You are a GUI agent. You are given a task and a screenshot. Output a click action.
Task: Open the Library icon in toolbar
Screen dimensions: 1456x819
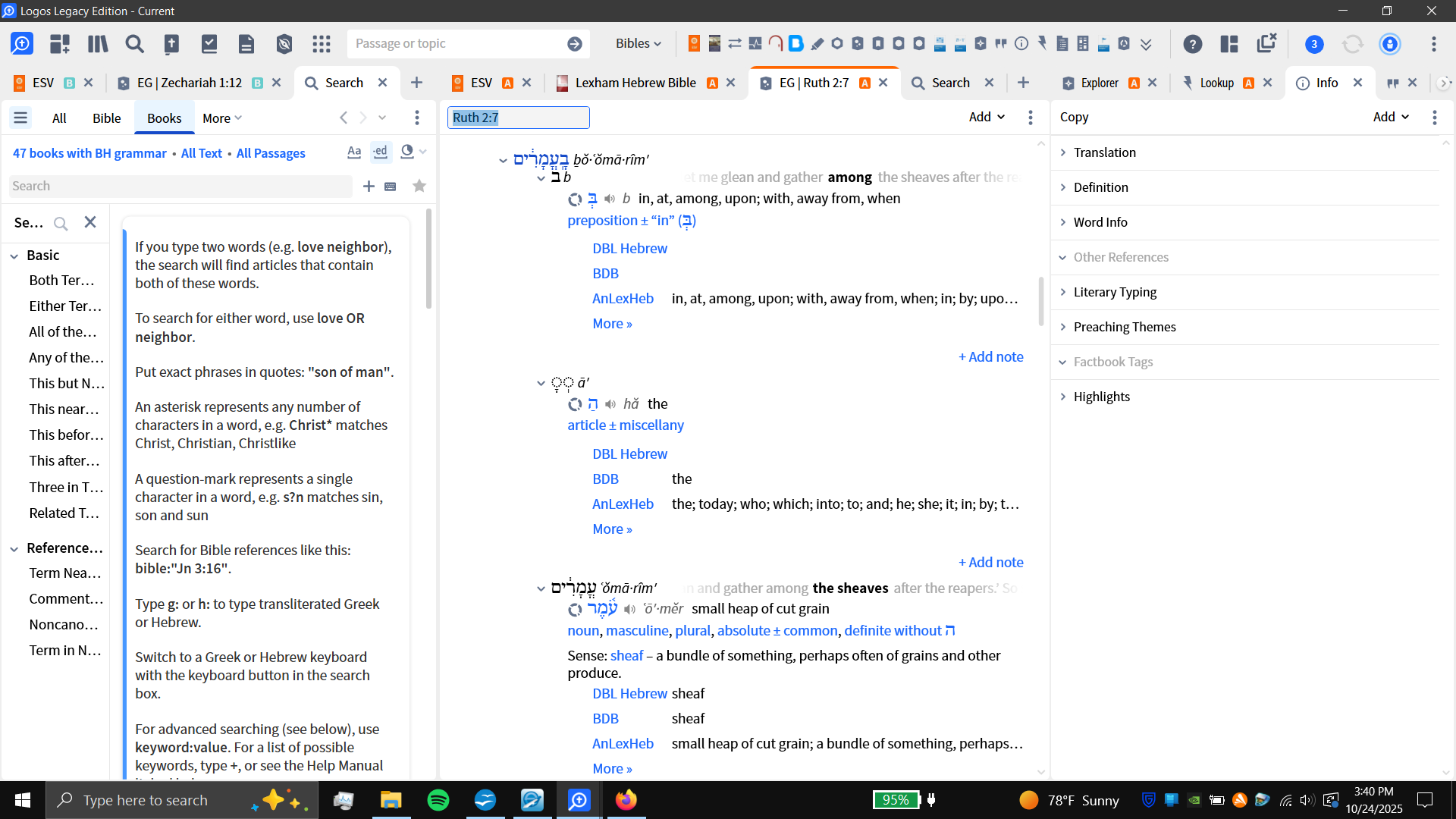98,44
